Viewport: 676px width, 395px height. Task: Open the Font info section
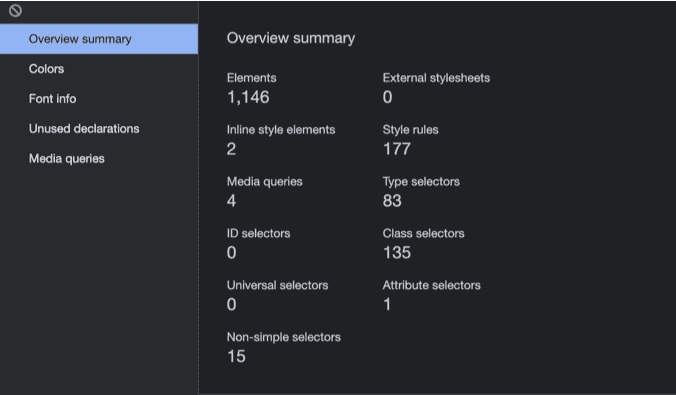click(99, 99)
